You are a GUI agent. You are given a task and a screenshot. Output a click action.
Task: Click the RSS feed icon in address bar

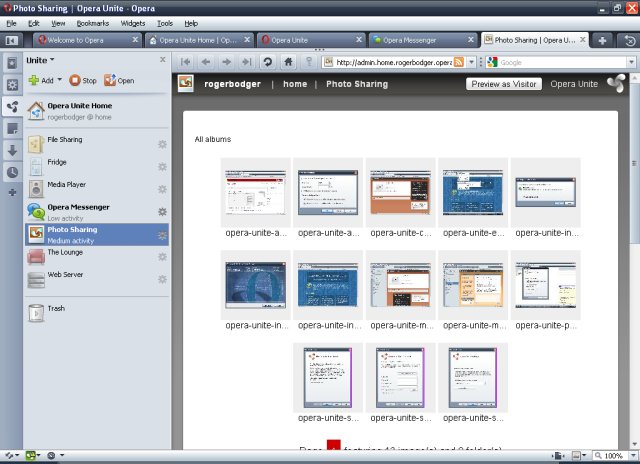[459, 62]
